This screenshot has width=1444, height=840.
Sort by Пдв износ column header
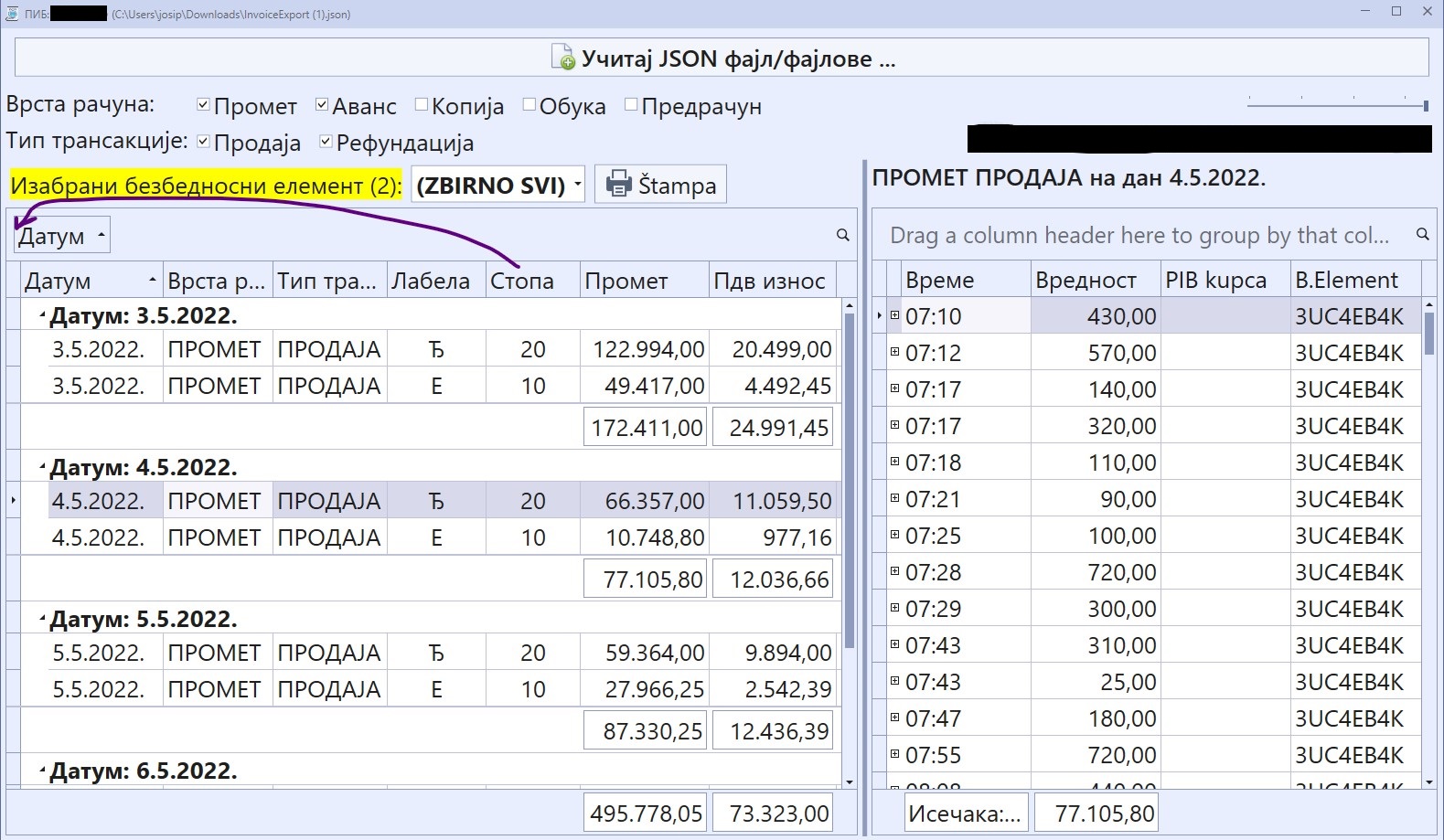(772, 280)
